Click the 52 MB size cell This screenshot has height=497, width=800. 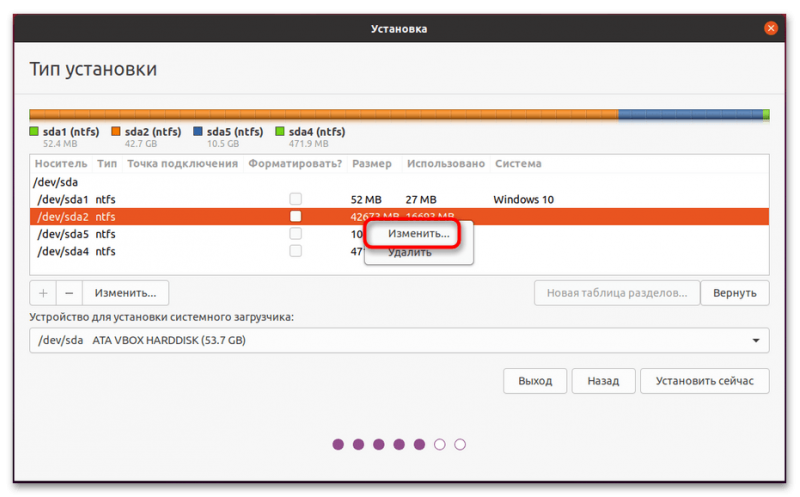[x=366, y=200]
